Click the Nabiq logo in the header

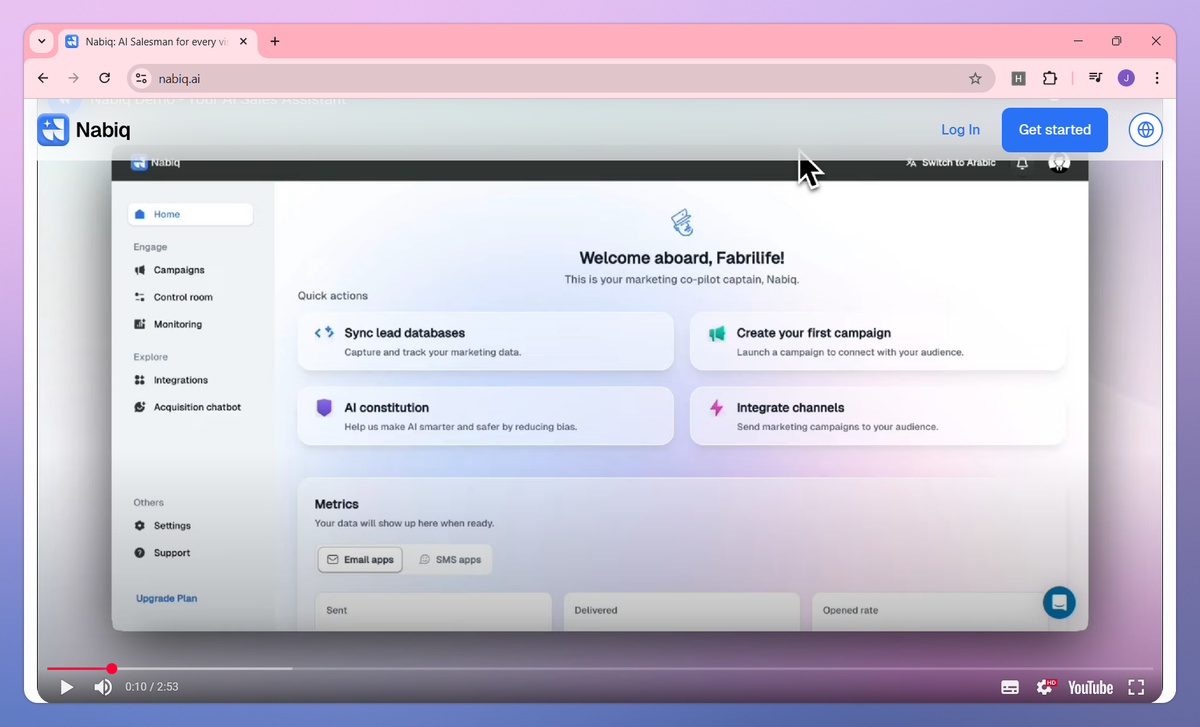click(84, 130)
